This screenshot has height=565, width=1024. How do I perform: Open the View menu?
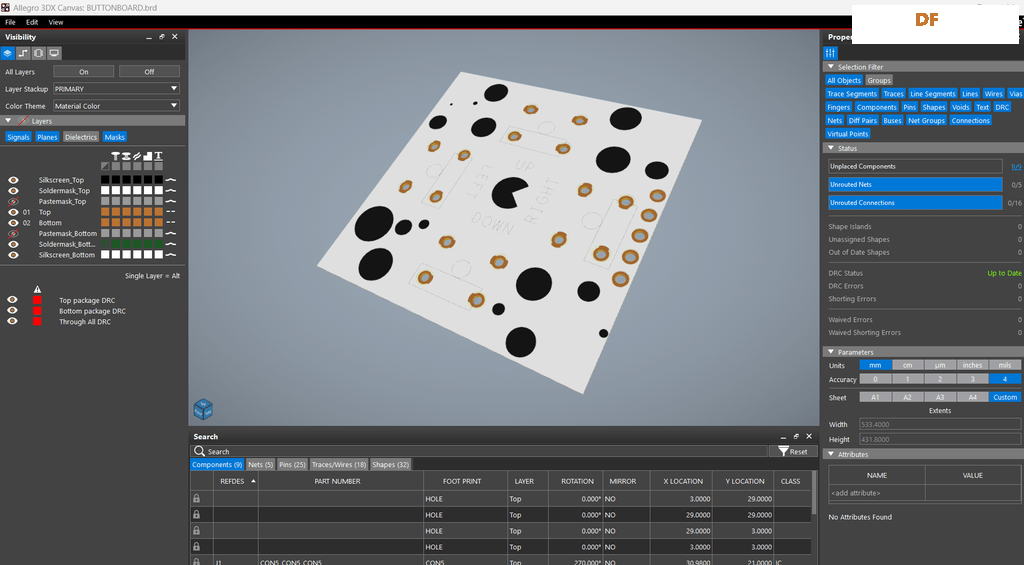56,22
